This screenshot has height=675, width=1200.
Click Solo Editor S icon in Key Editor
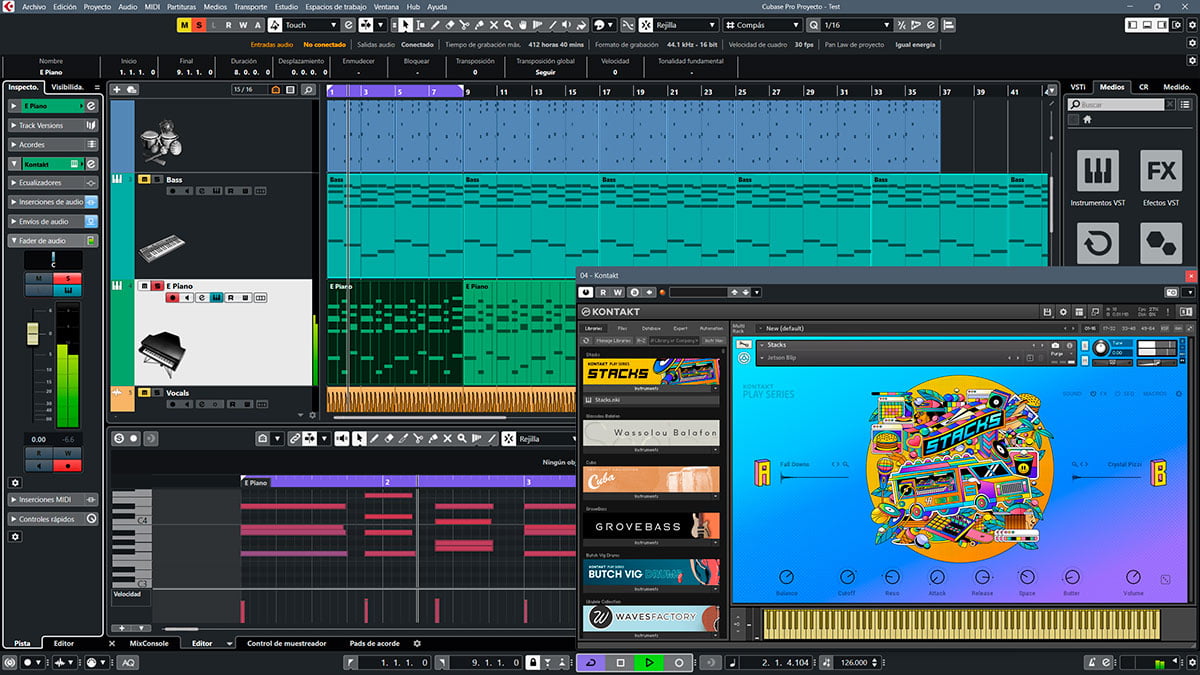coord(119,438)
